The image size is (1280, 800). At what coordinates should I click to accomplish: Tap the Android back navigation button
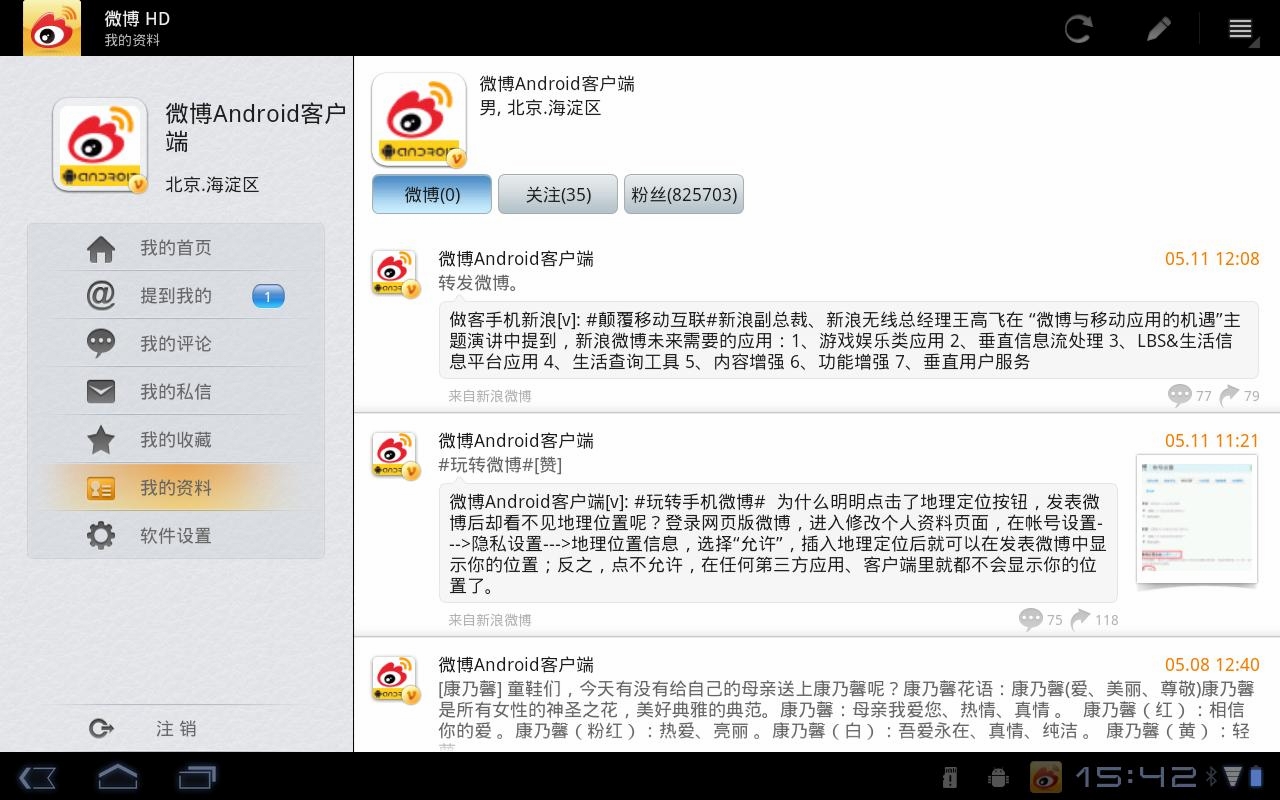(x=37, y=777)
